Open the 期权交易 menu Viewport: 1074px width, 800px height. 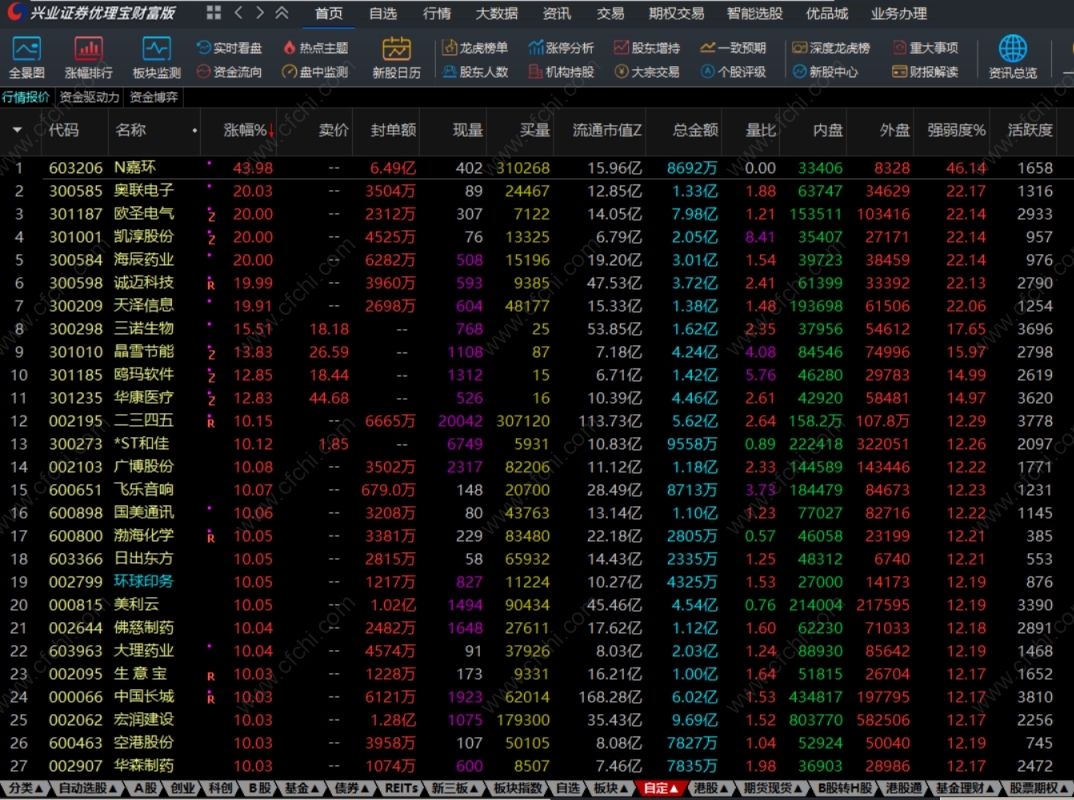click(676, 14)
